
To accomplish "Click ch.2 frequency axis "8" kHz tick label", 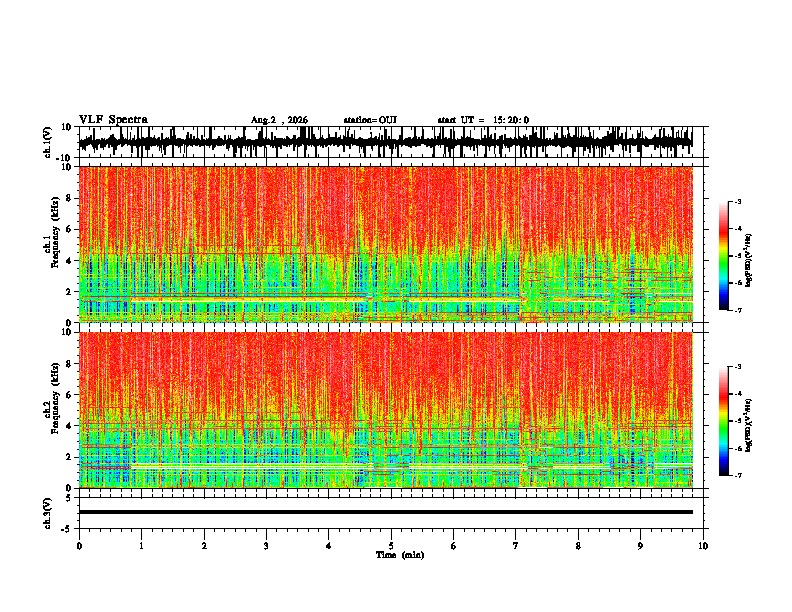I will click(x=70, y=364).
